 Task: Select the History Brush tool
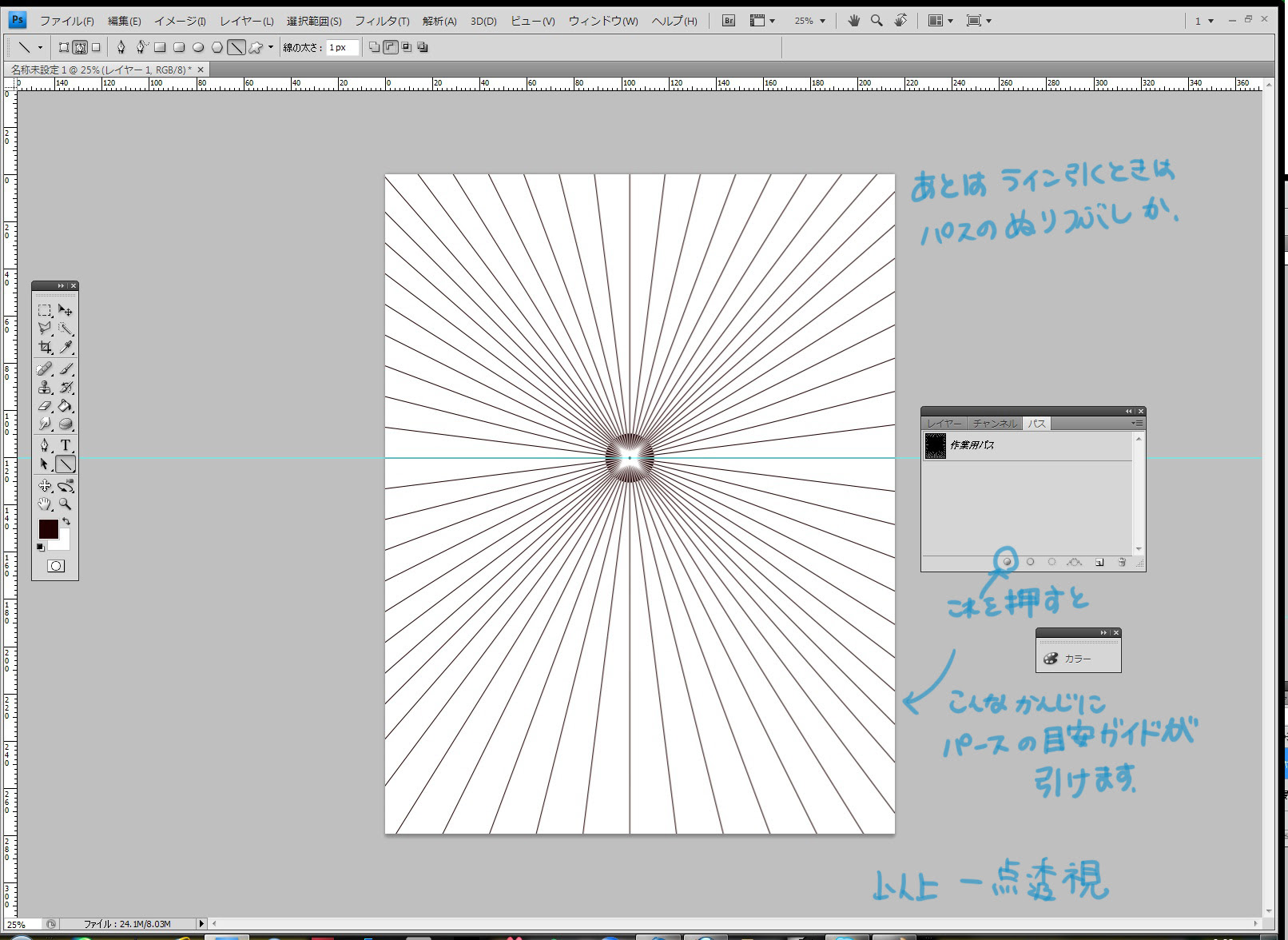coord(66,387)
